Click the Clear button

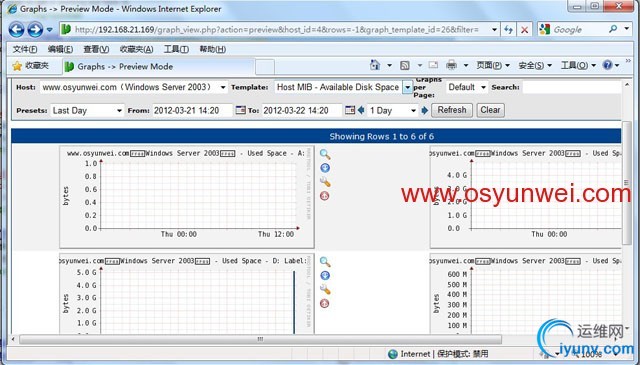(x=490, y=110)
